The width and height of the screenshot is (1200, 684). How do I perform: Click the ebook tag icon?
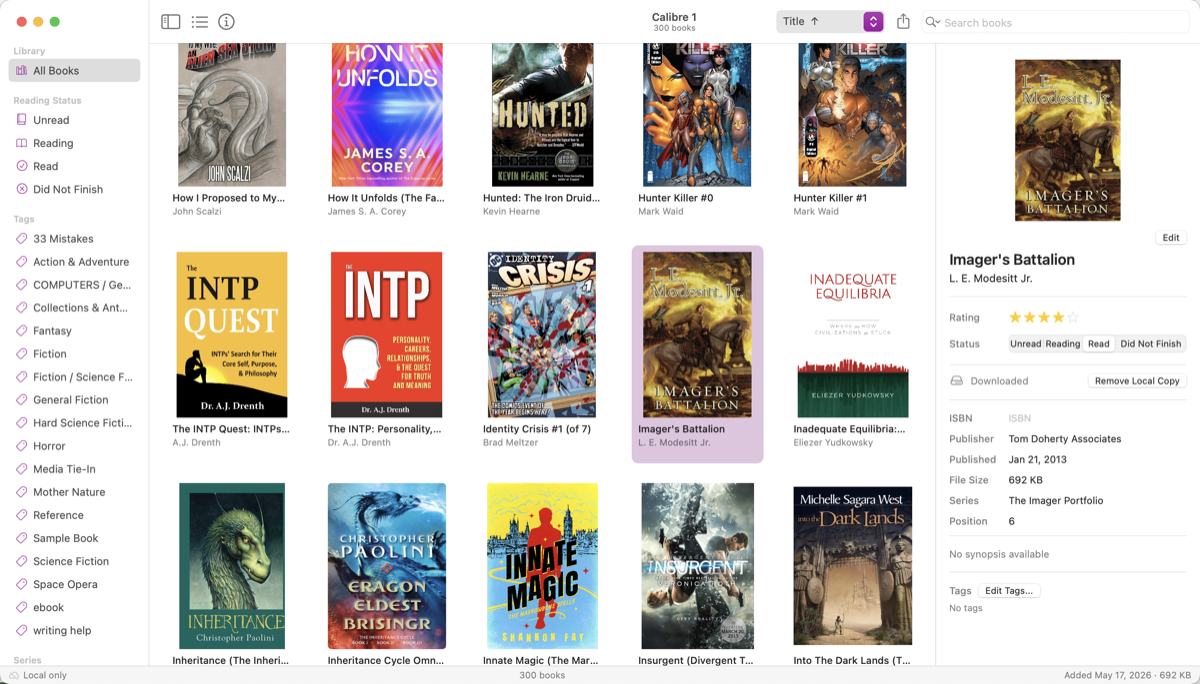[x=22, y=607]
